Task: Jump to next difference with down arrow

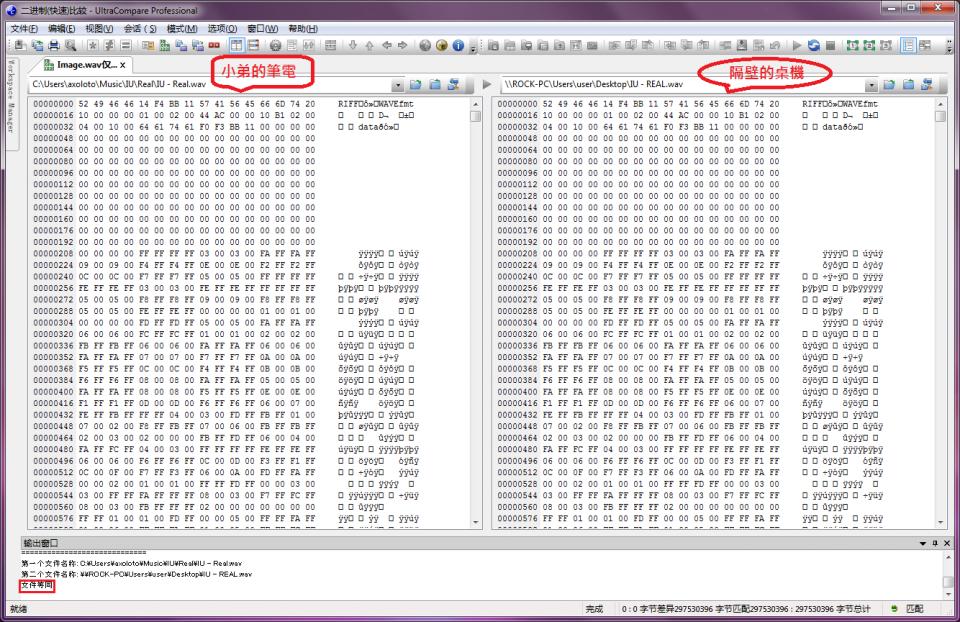Action: pyautogui.click(x=352, y=46)
